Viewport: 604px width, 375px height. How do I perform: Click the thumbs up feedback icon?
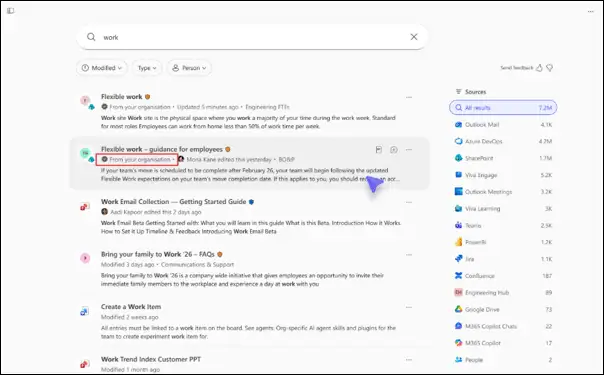pyautogui.click(x=539, y=68)
